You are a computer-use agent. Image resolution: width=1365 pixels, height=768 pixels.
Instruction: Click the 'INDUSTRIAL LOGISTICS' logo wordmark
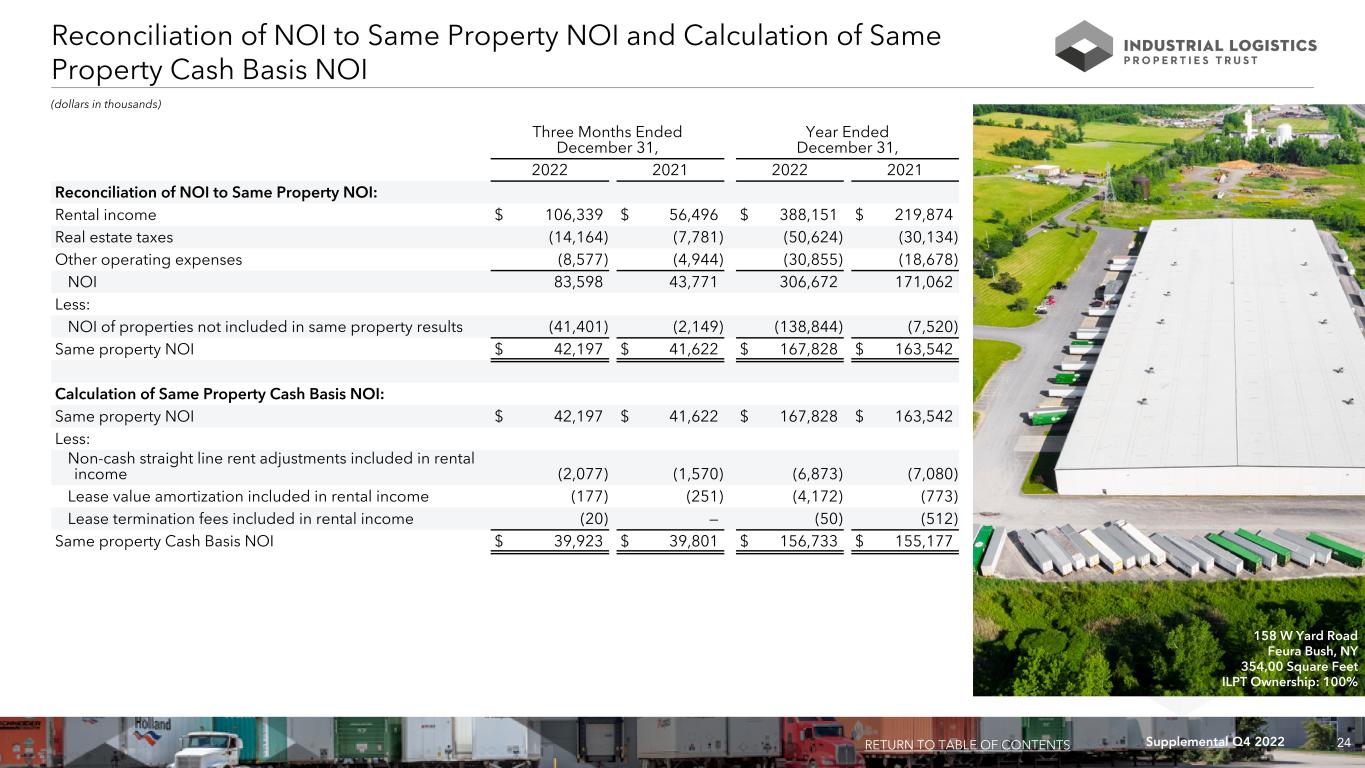[1221, 45]
